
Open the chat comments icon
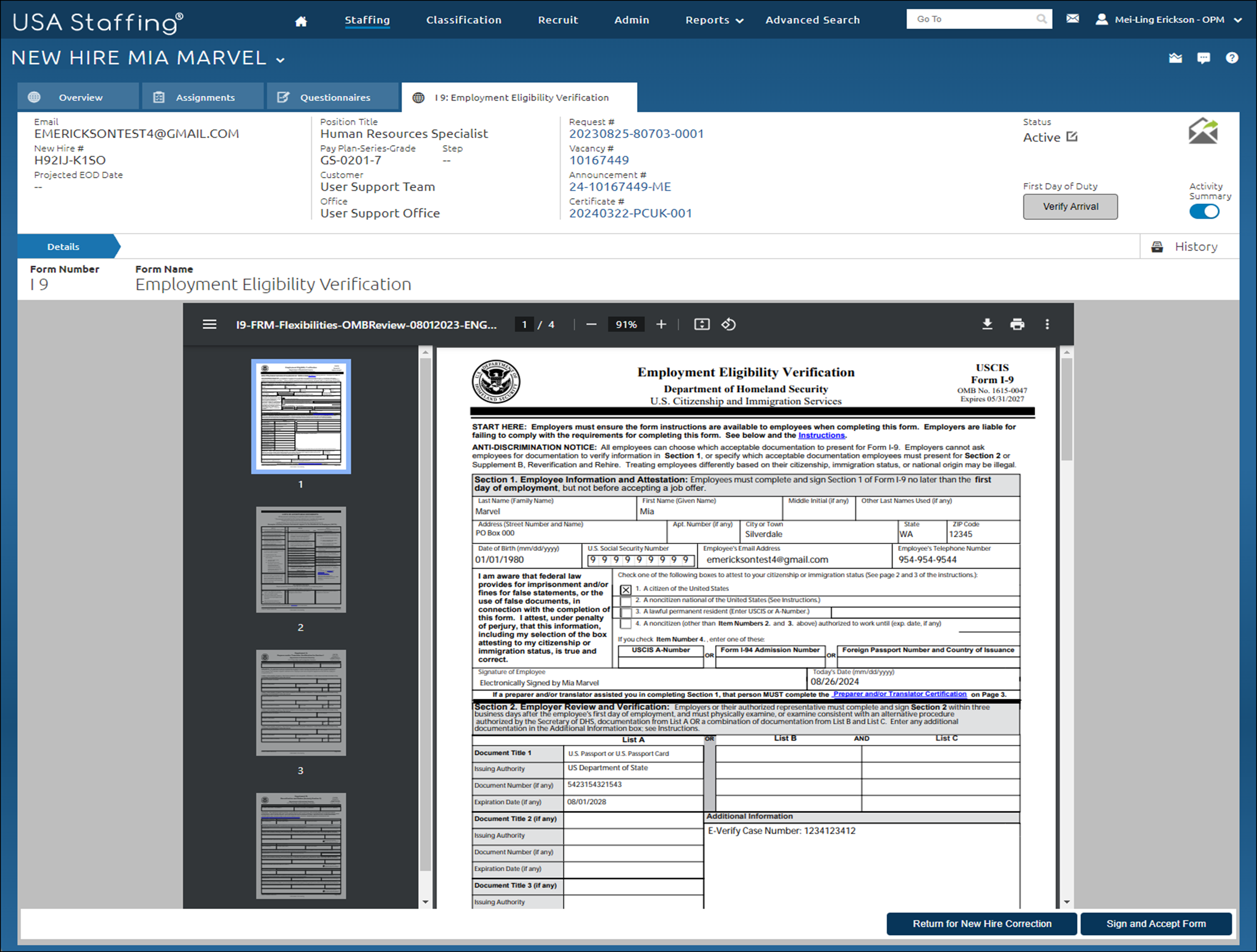click(x=1204, y=58)
